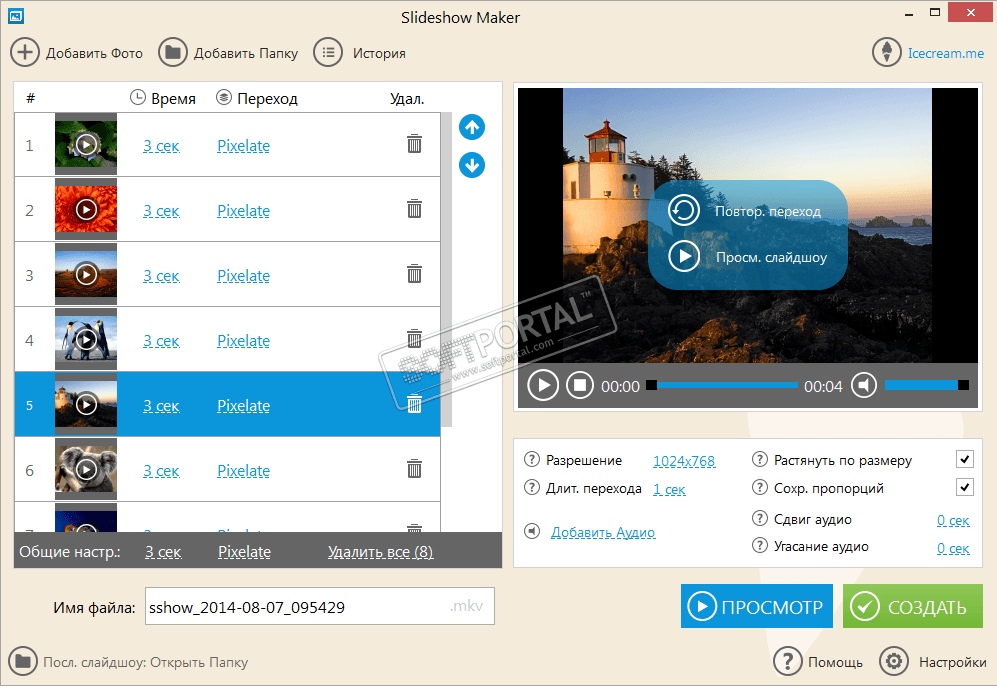Click Удалить все (8) link
997x686 pixels.
click(381, 552)
